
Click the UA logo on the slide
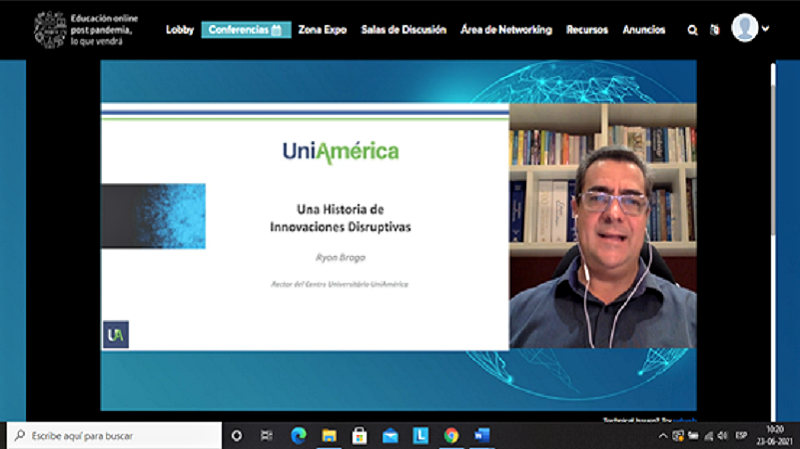point(116,335)
